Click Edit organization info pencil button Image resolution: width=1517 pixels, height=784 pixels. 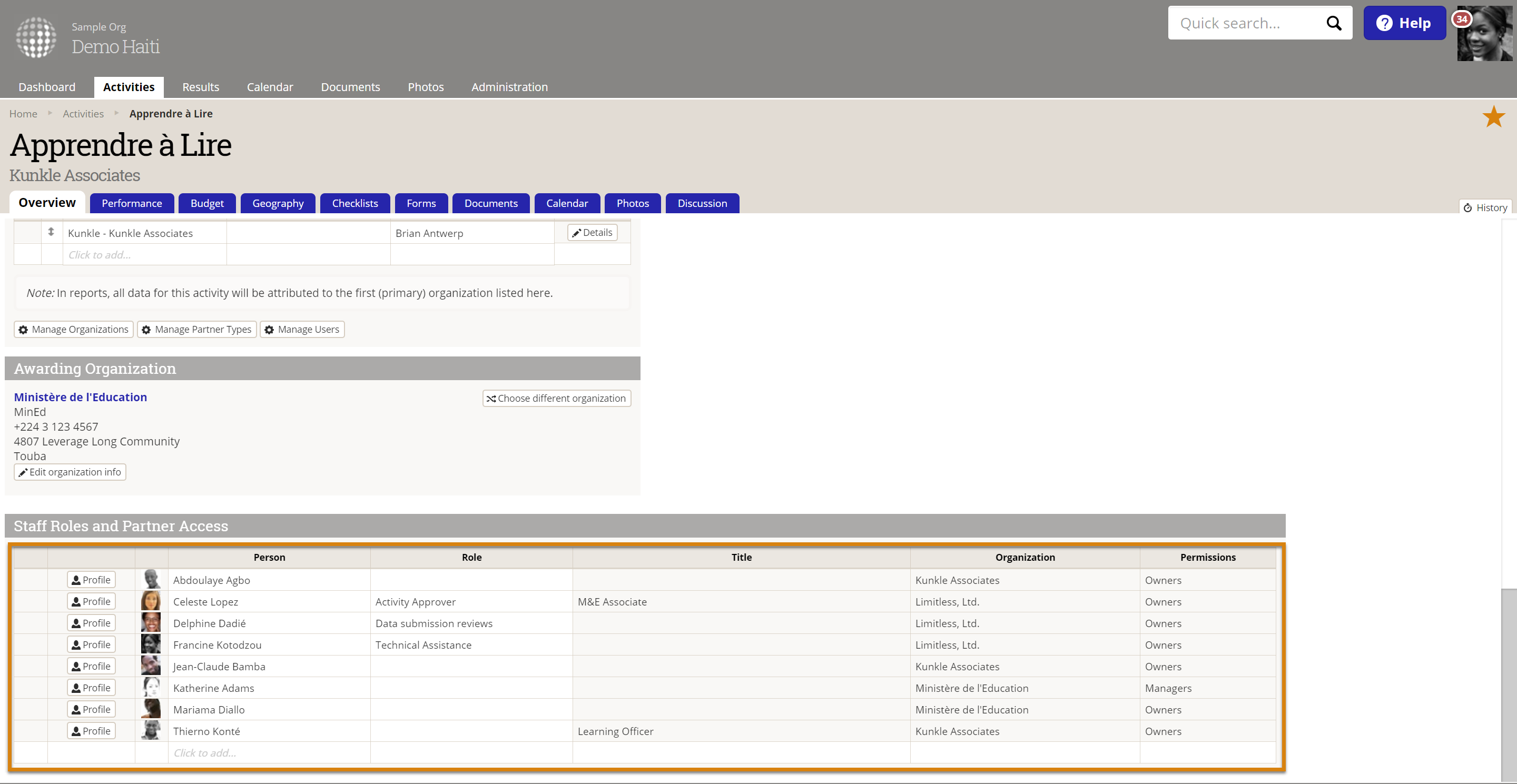point(70,472)
